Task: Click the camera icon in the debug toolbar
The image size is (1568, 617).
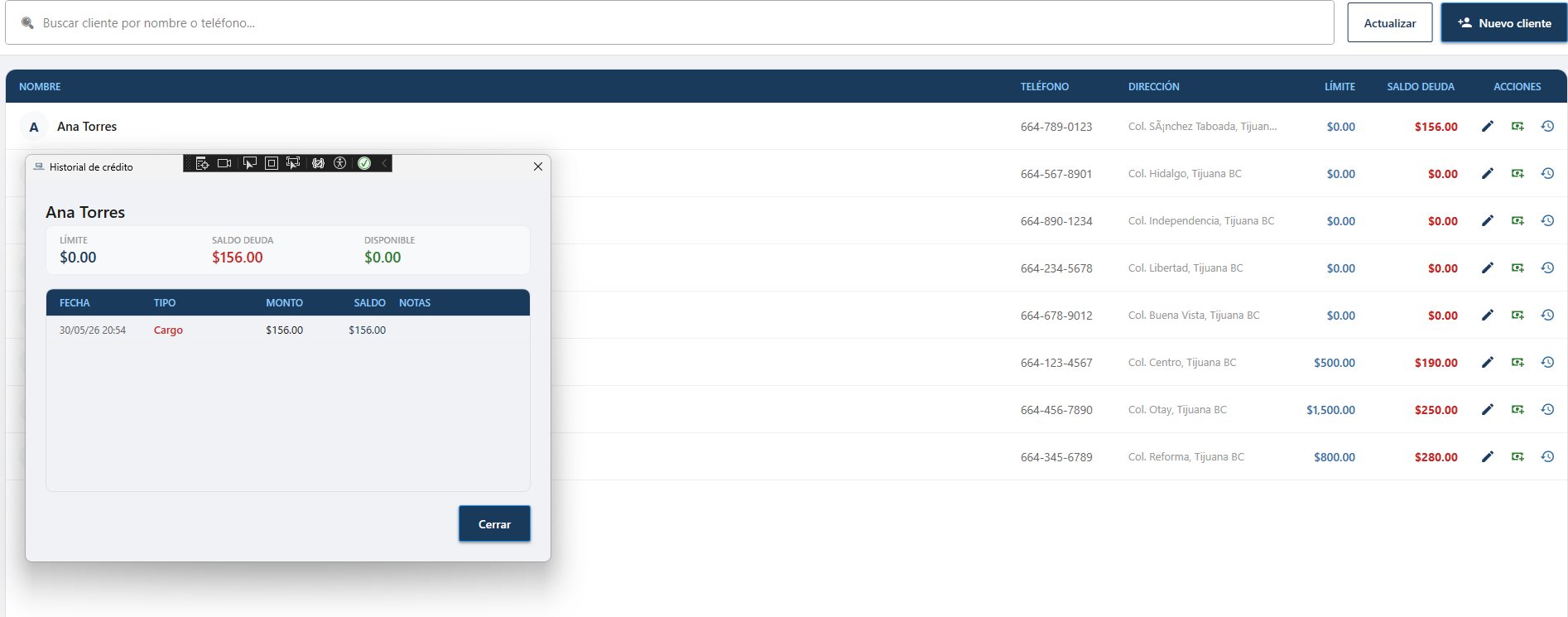Action: tap(224, 163)
